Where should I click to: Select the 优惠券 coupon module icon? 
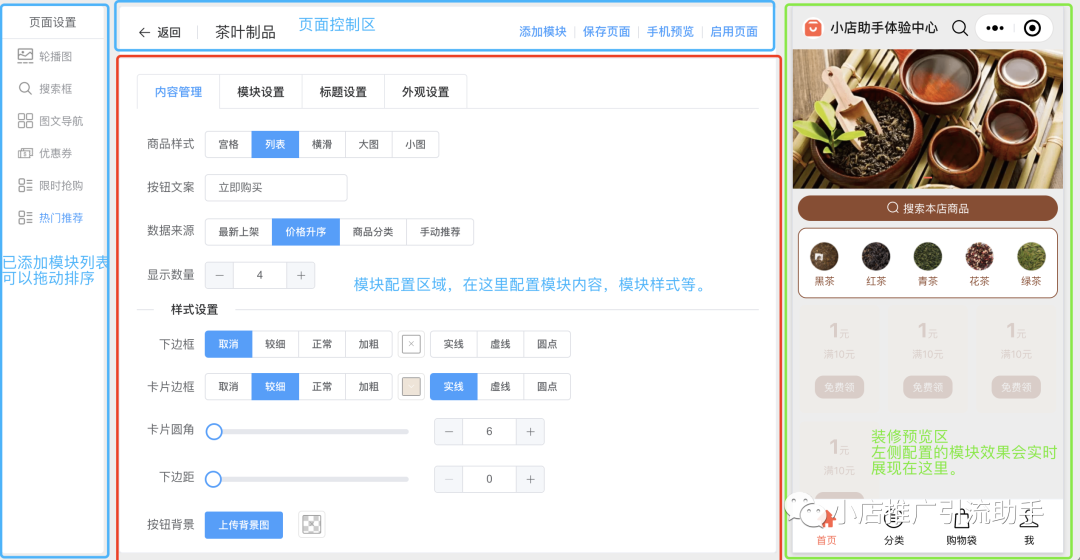tap(25, 153)
